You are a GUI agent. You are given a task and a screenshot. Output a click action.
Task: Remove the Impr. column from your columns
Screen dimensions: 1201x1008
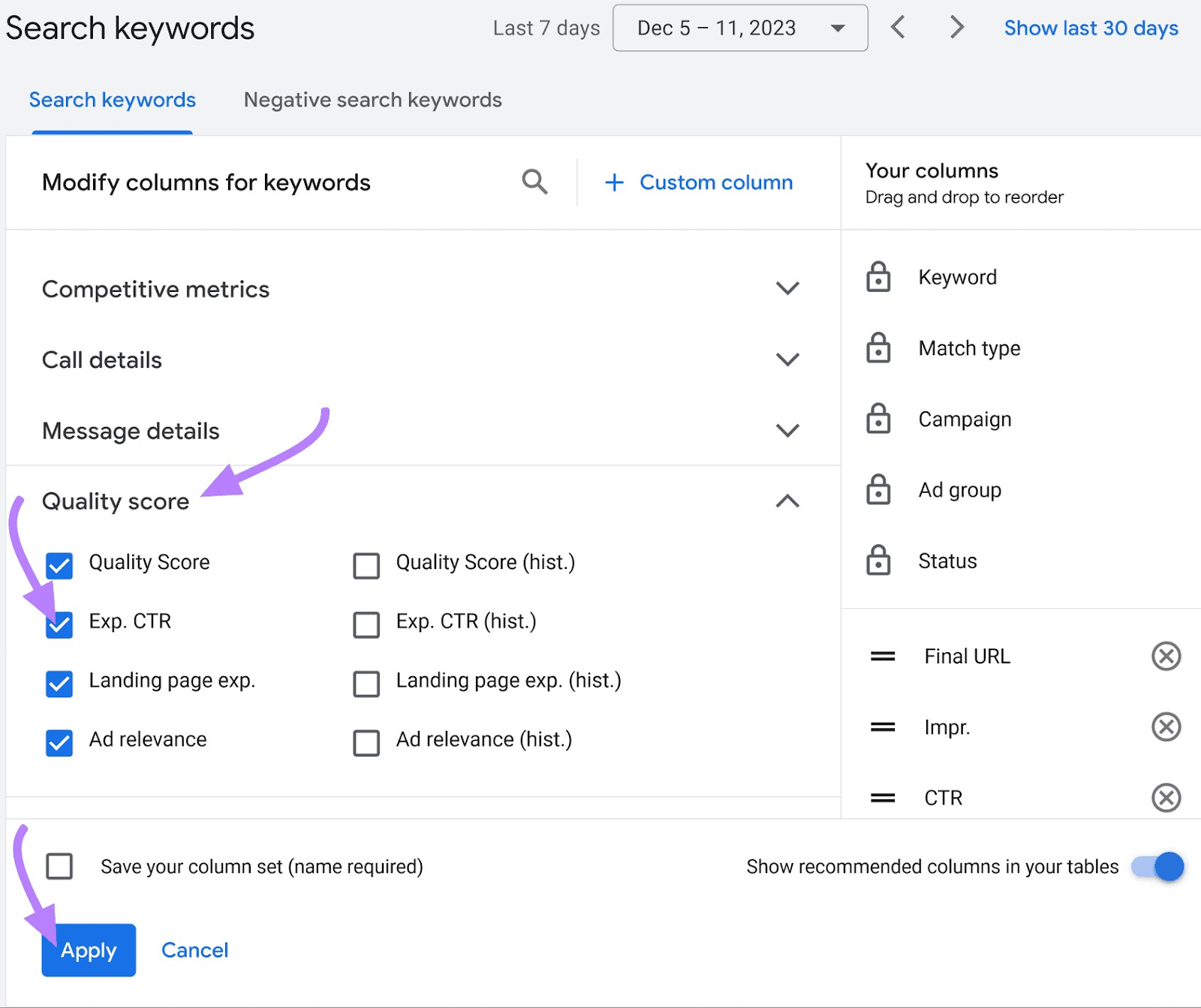(x=1166, y=727)
